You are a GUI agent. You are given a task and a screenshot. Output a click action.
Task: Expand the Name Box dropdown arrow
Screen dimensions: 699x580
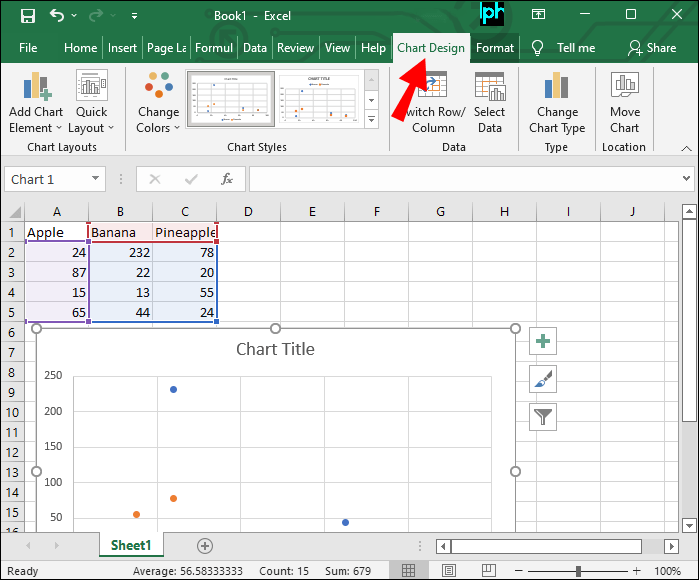pyautogui.click(x=96, y=179)
